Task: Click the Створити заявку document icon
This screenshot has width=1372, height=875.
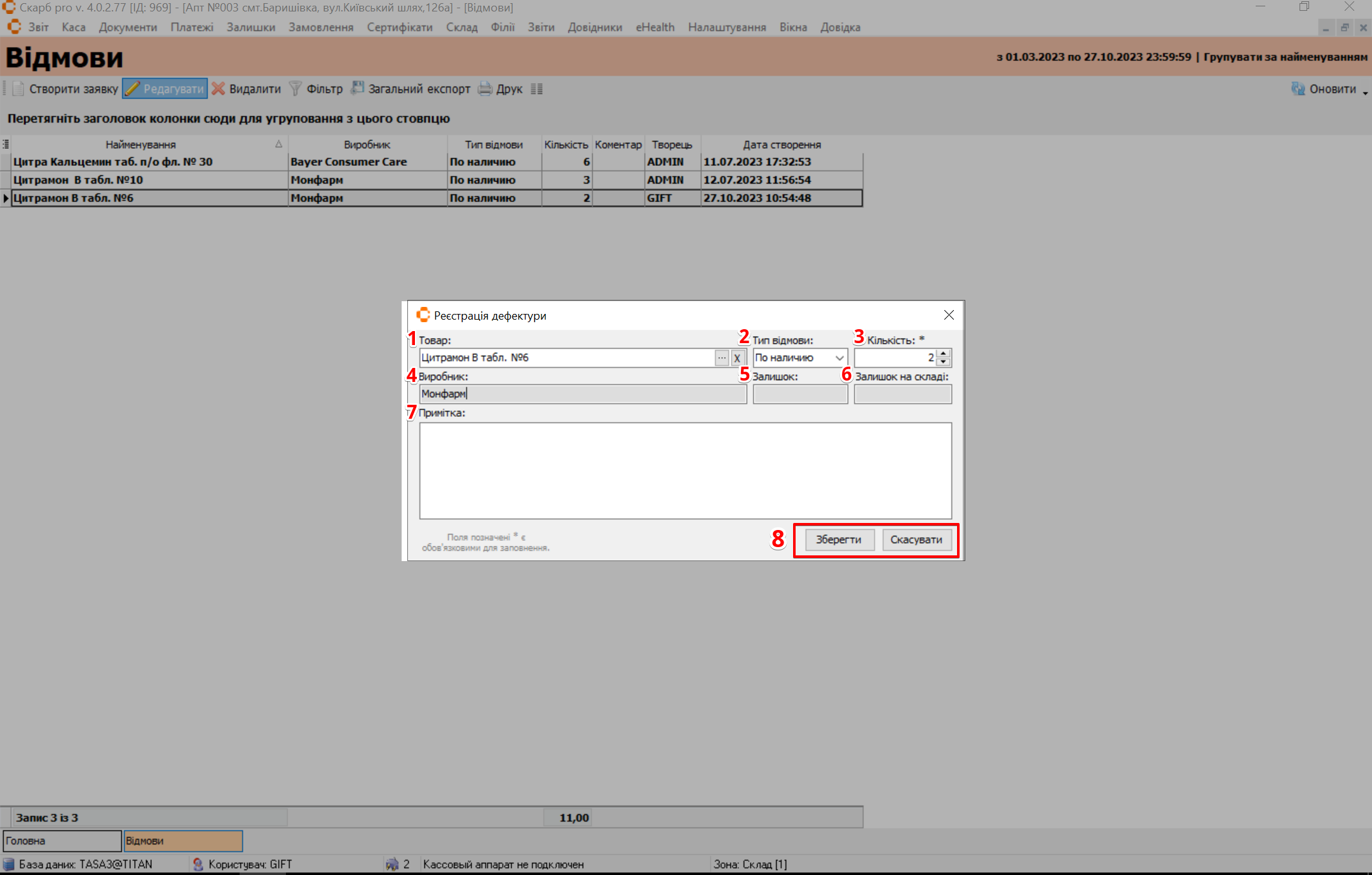Action: click(x=18, y=89)
